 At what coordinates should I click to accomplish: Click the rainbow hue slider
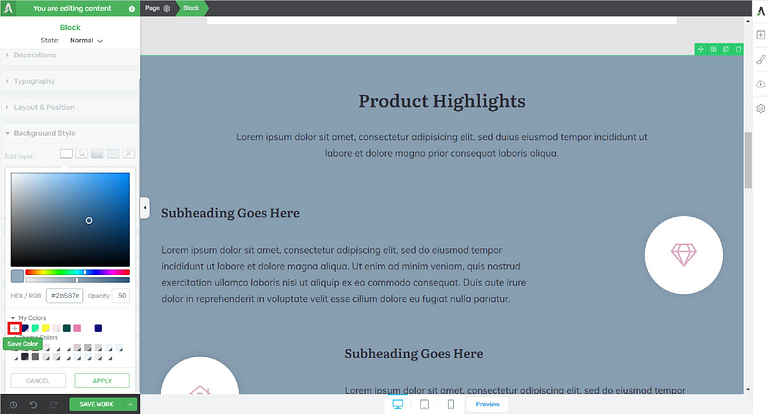click(x=77, y=271)
